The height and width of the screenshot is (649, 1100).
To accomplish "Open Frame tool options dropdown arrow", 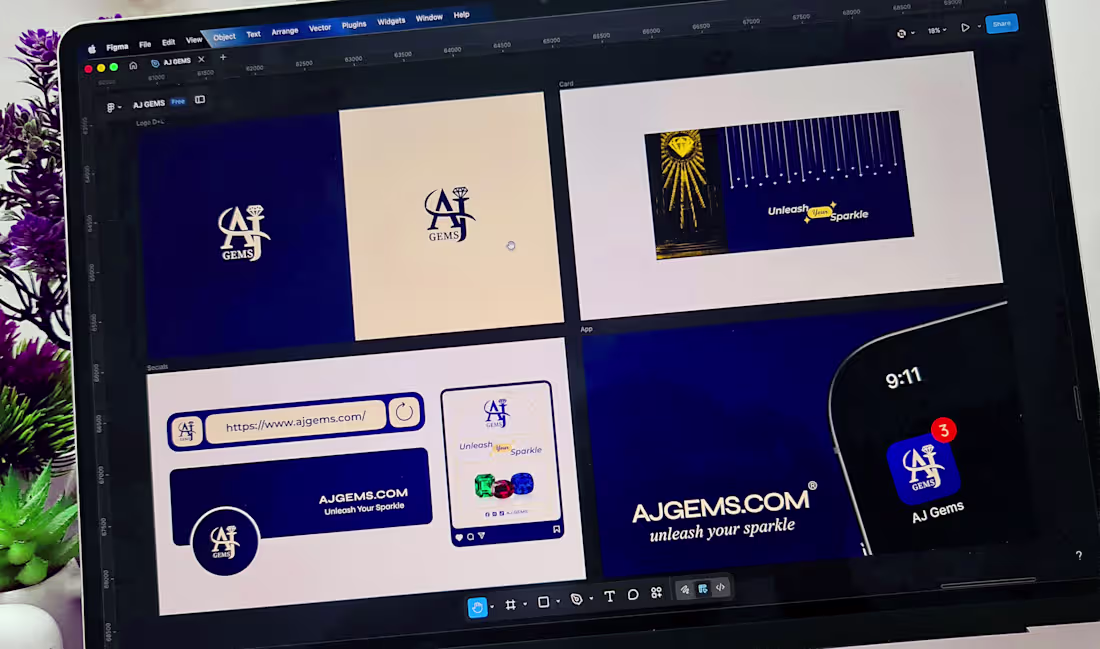I will click(525, 603).
